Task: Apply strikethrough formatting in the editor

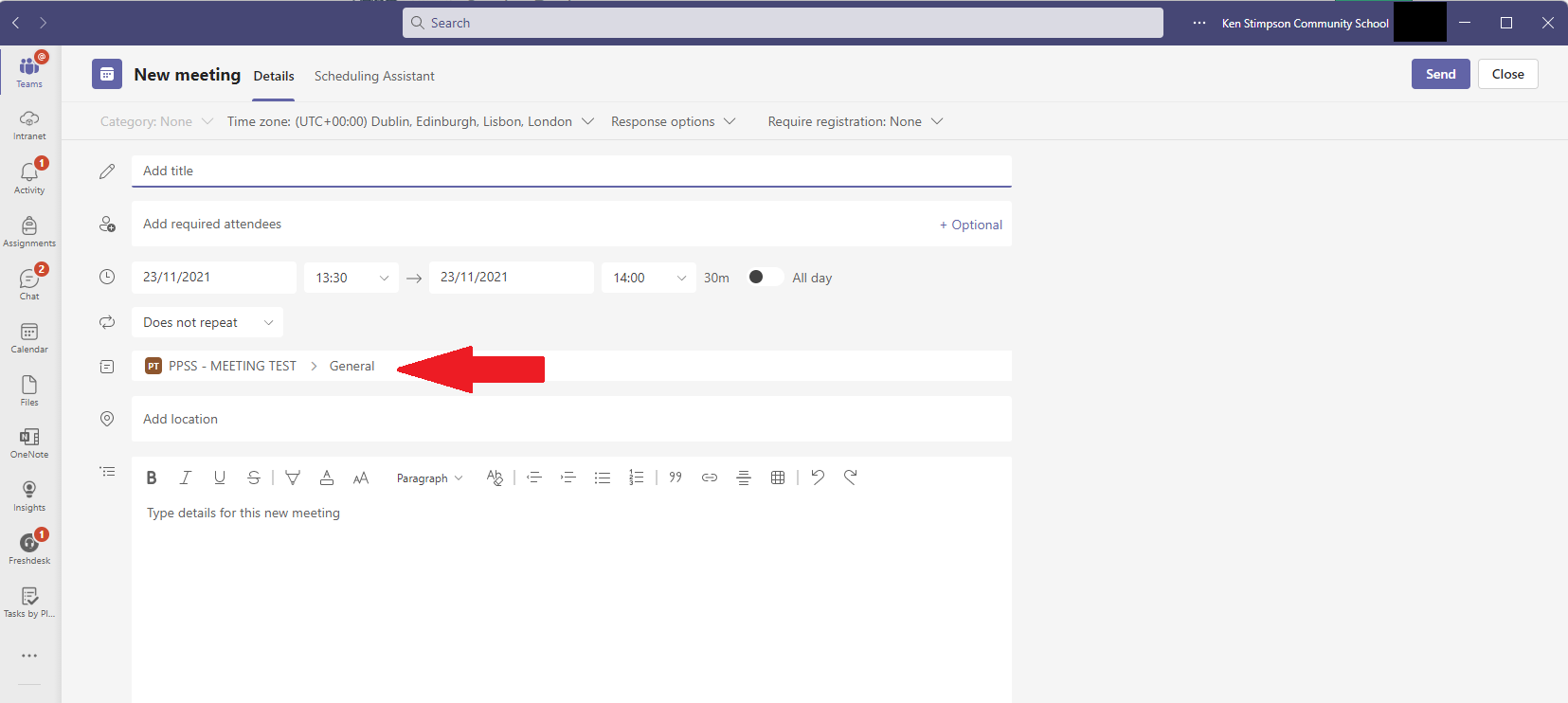Action: point(254,478)
